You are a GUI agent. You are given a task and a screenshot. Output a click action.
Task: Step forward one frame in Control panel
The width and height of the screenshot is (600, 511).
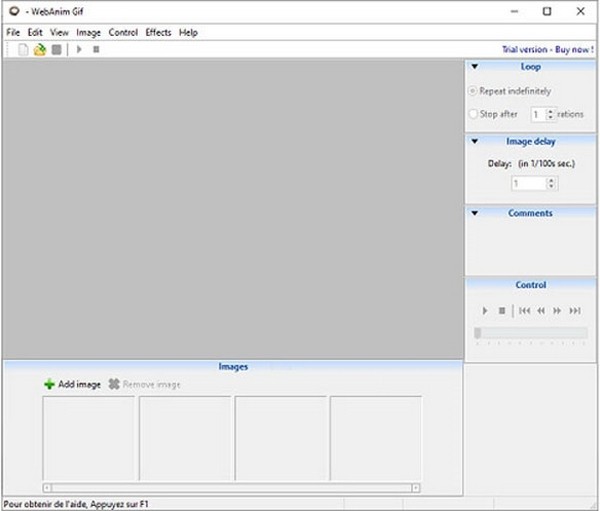click(558, 311)
